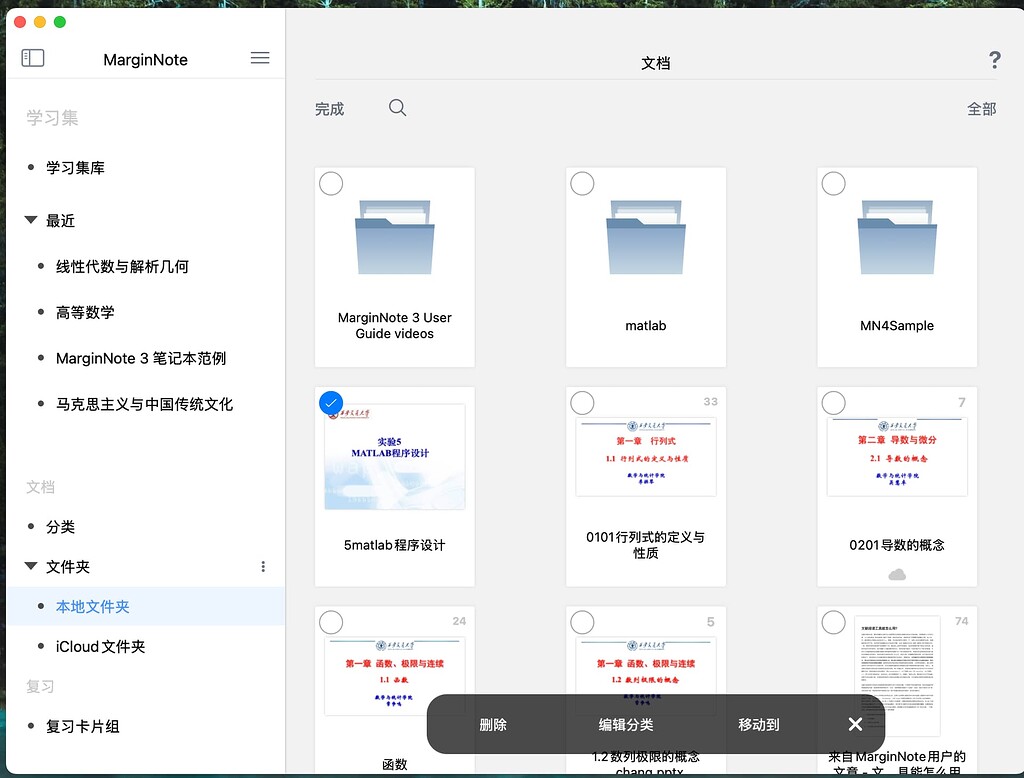Collapse the sidebar with the panel icon
The width and height of the screenshot is (1024, 778).
32,57
